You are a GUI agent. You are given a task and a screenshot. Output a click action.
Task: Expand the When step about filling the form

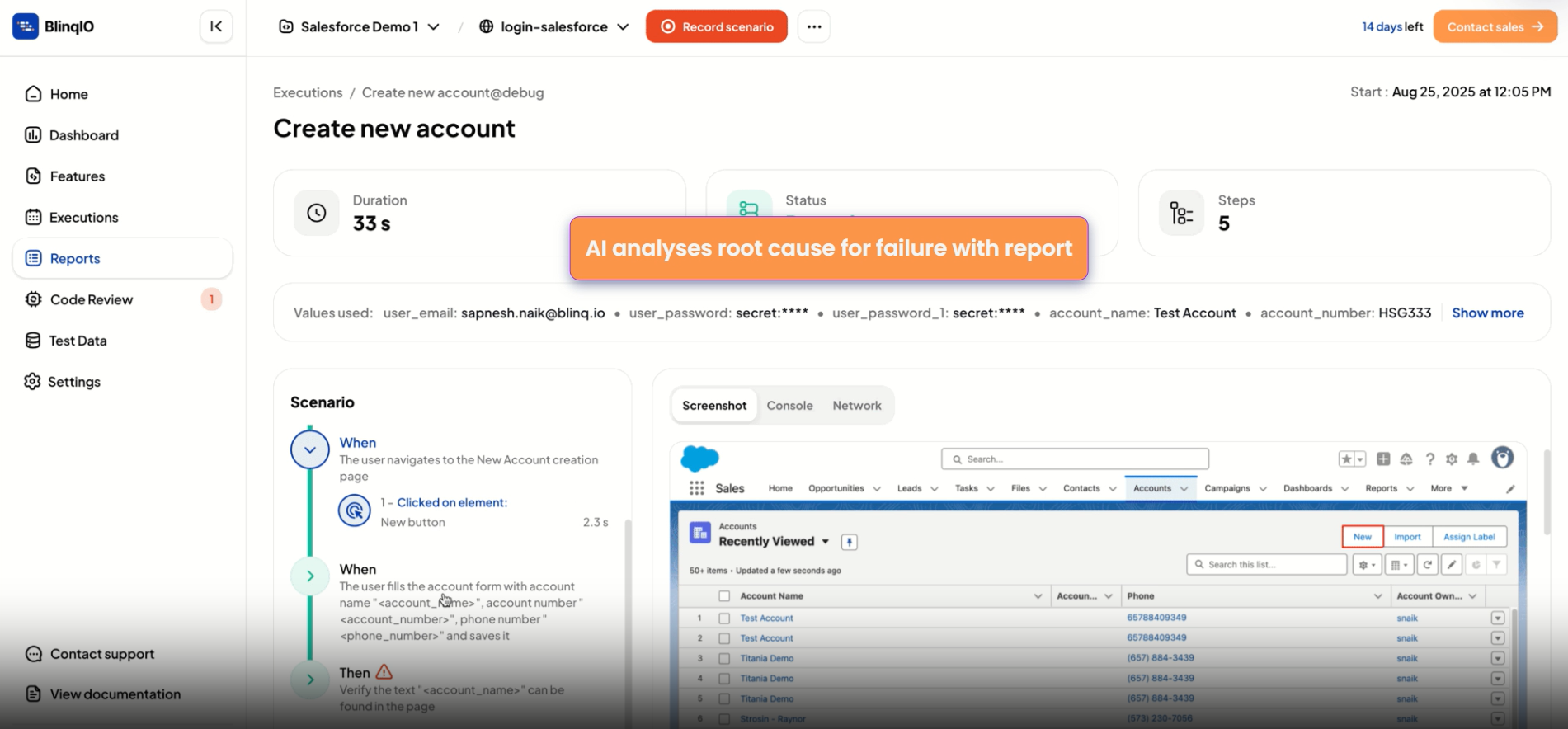(310, 576)
